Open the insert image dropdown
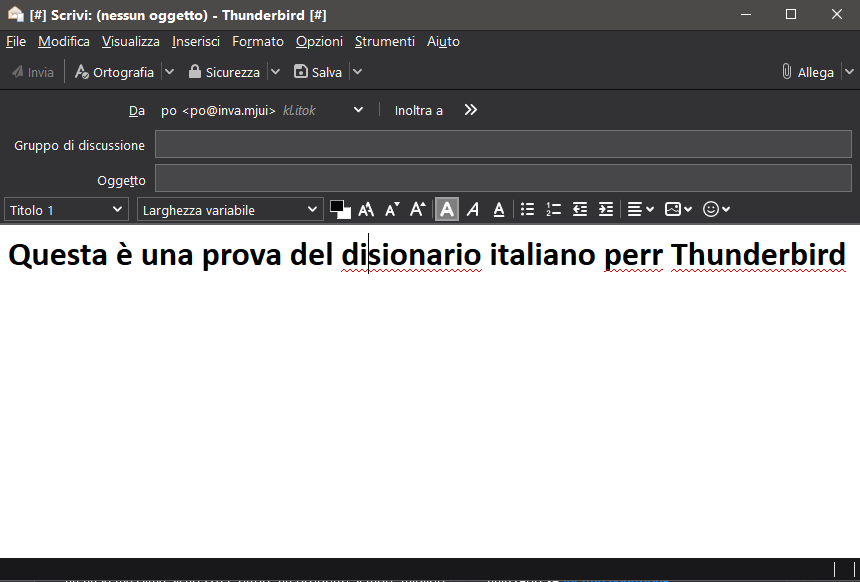The height and width of the screenshot is (582, 860). 678,210
